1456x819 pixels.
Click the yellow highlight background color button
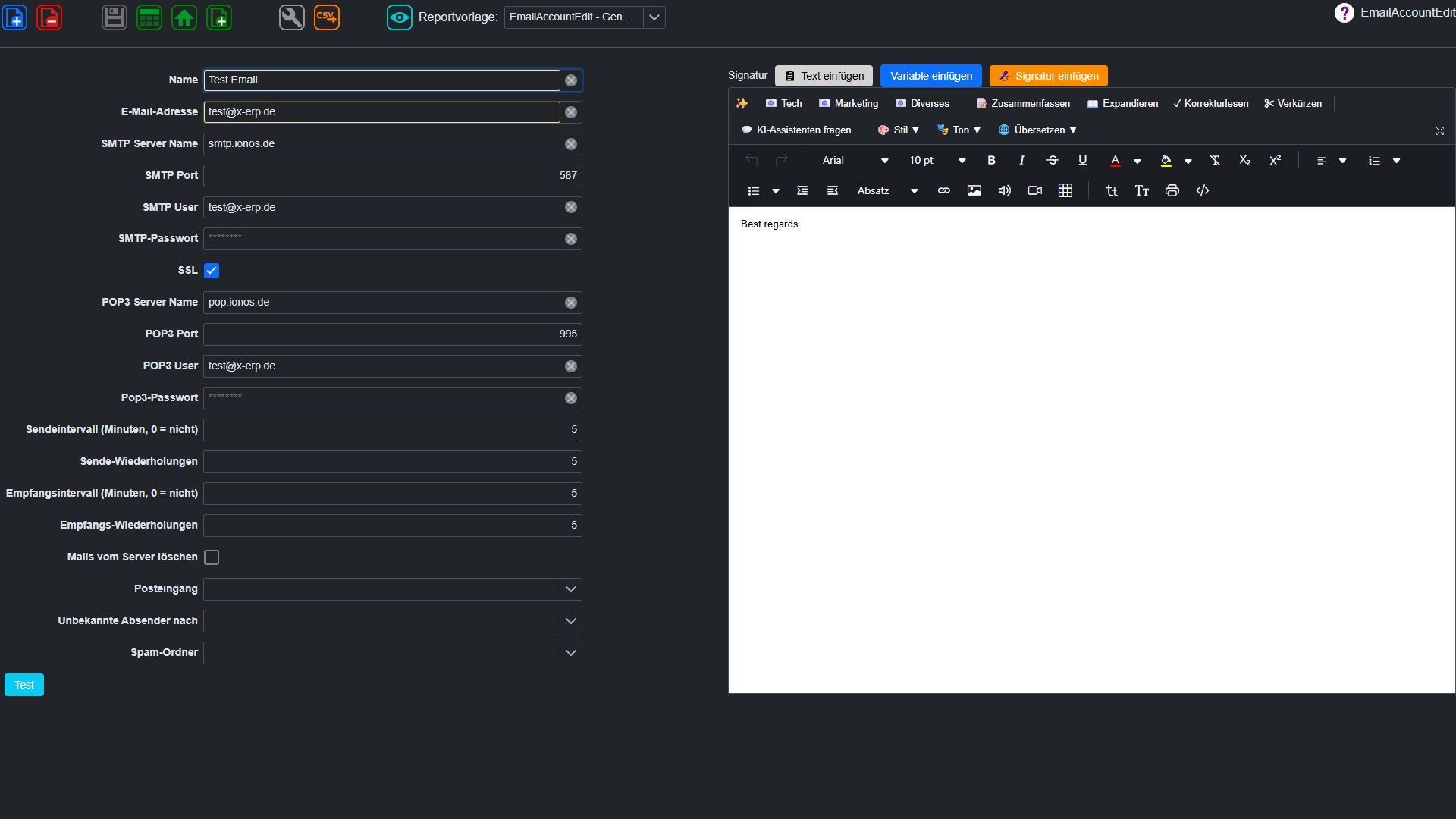[1166, 160]
